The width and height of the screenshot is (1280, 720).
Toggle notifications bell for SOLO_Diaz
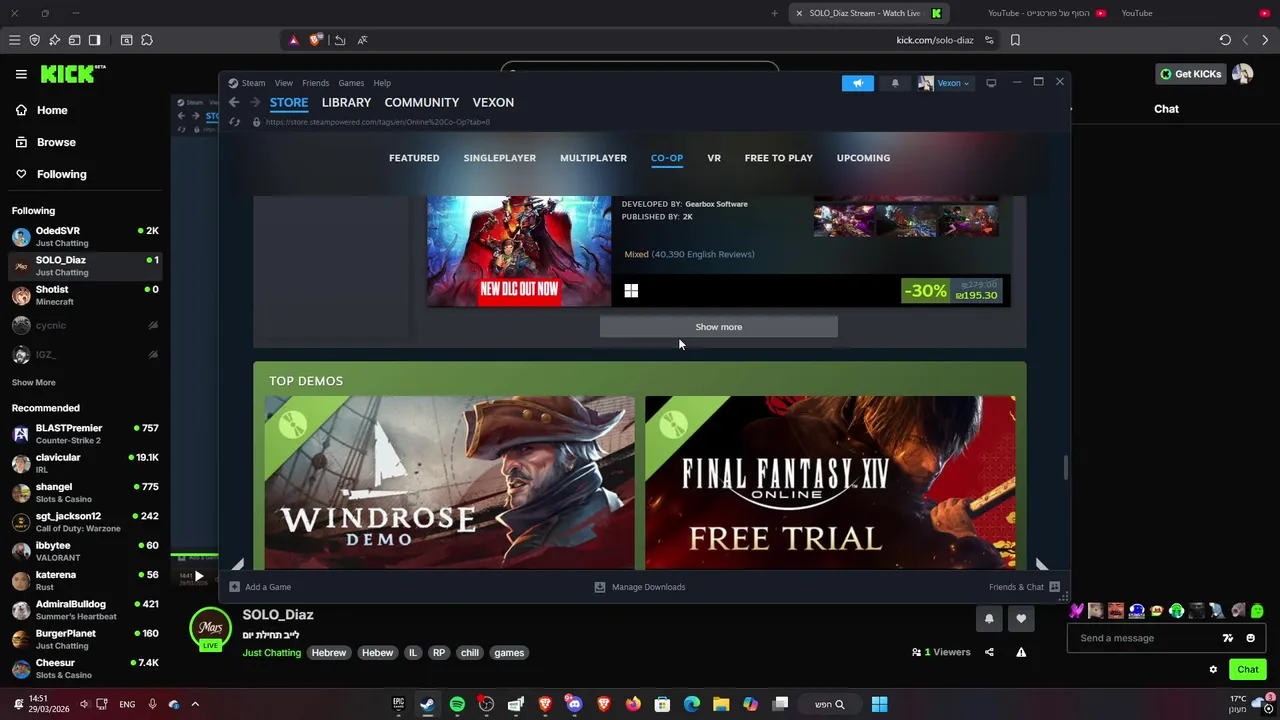click(989, 619)
